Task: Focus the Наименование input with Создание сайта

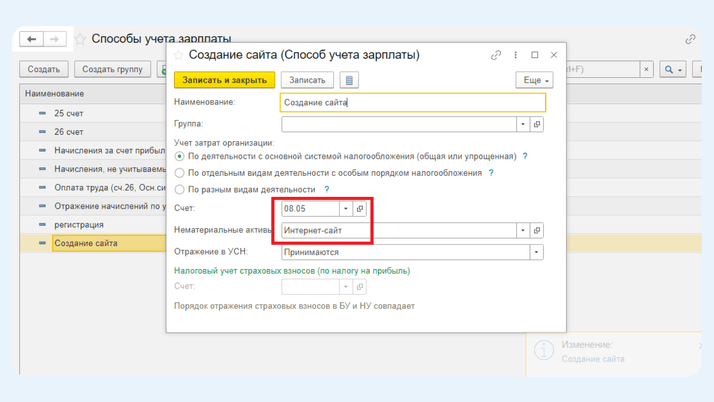Action: (x=413, y=102)
